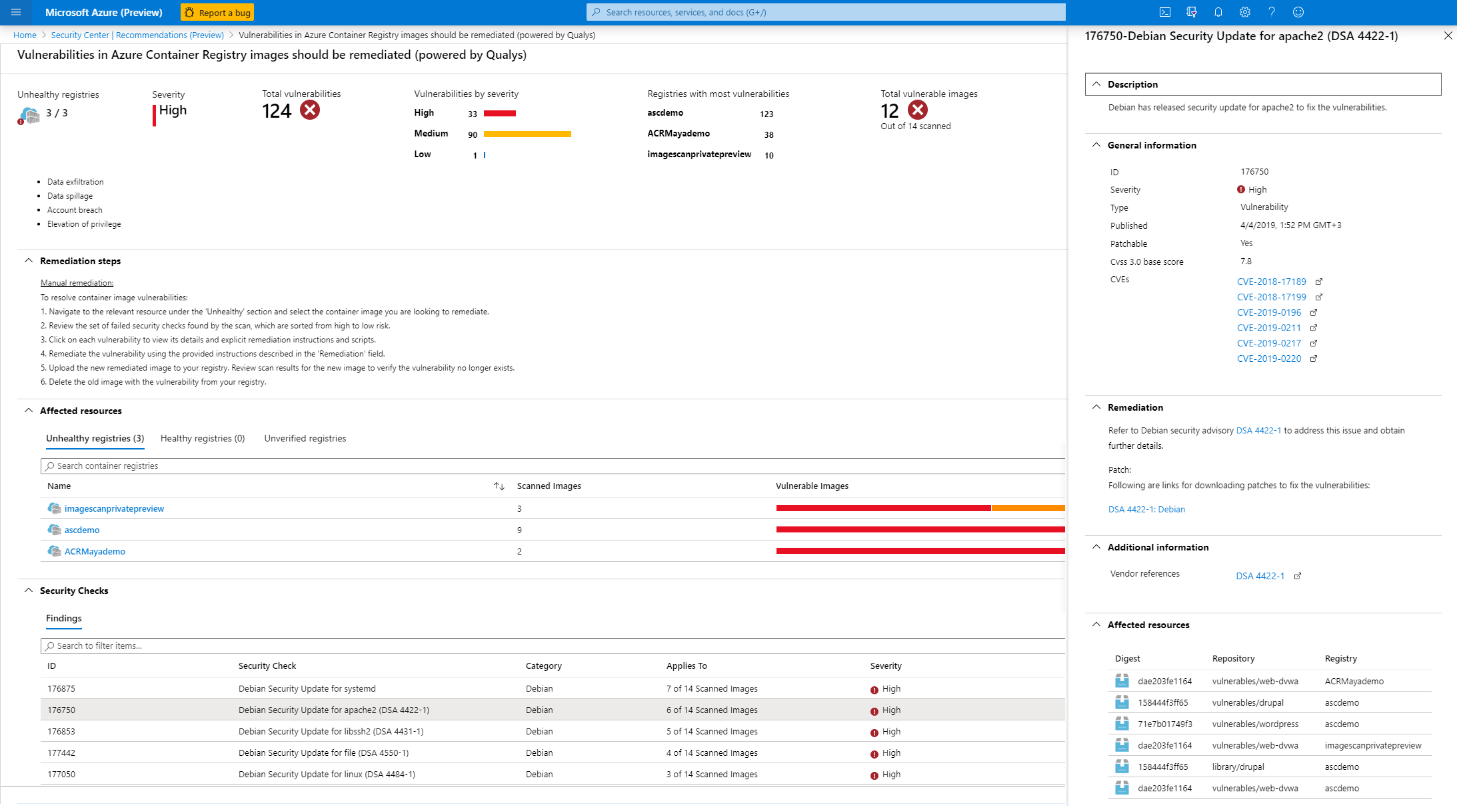Open Security Center Recommendations breadcrumb
Viewport: 1457px width, 806px height.
coord(137,35)
